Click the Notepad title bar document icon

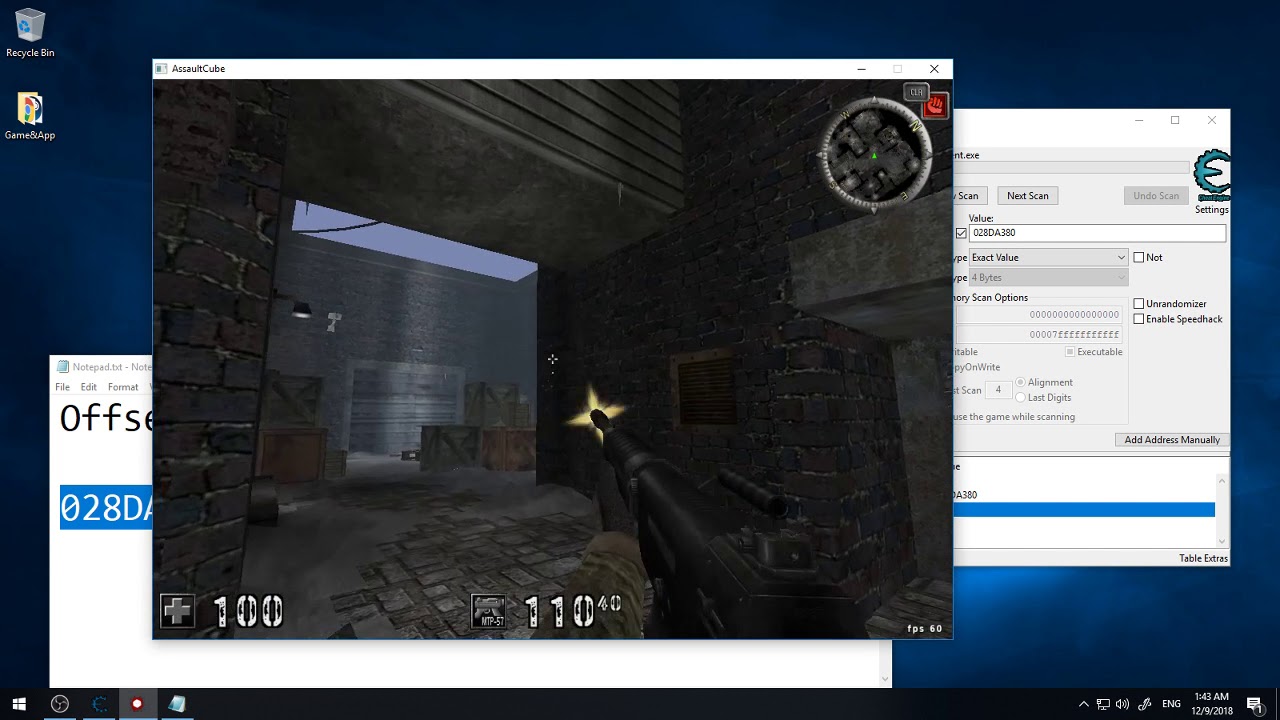tap(63, 367)
